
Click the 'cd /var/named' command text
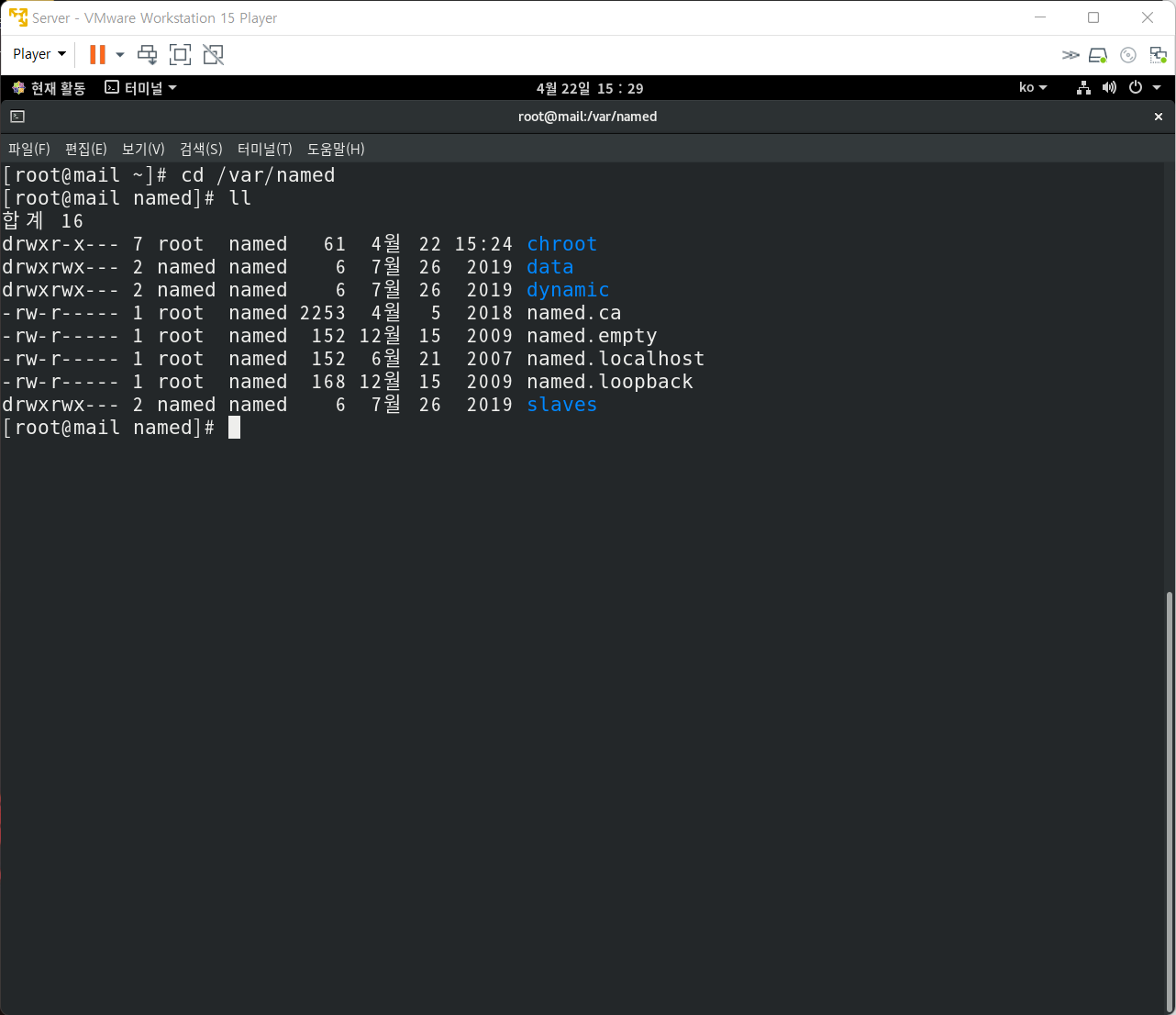[x=259, y=175]
